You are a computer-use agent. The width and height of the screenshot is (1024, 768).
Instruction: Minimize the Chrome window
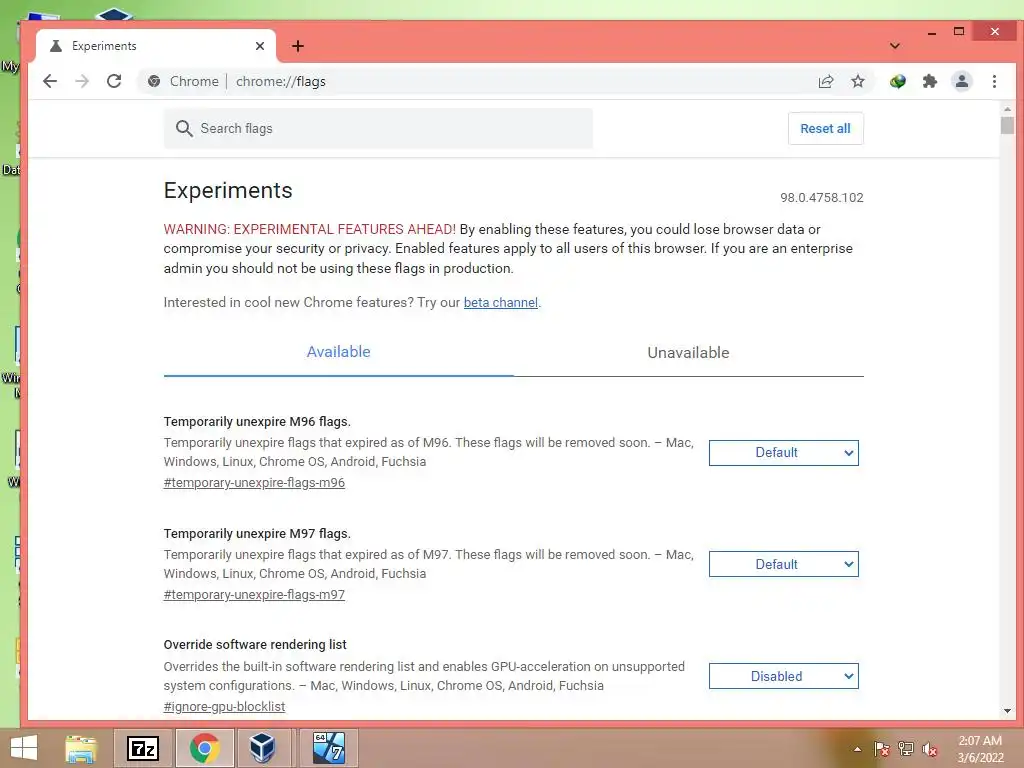[x=932, y=32]
